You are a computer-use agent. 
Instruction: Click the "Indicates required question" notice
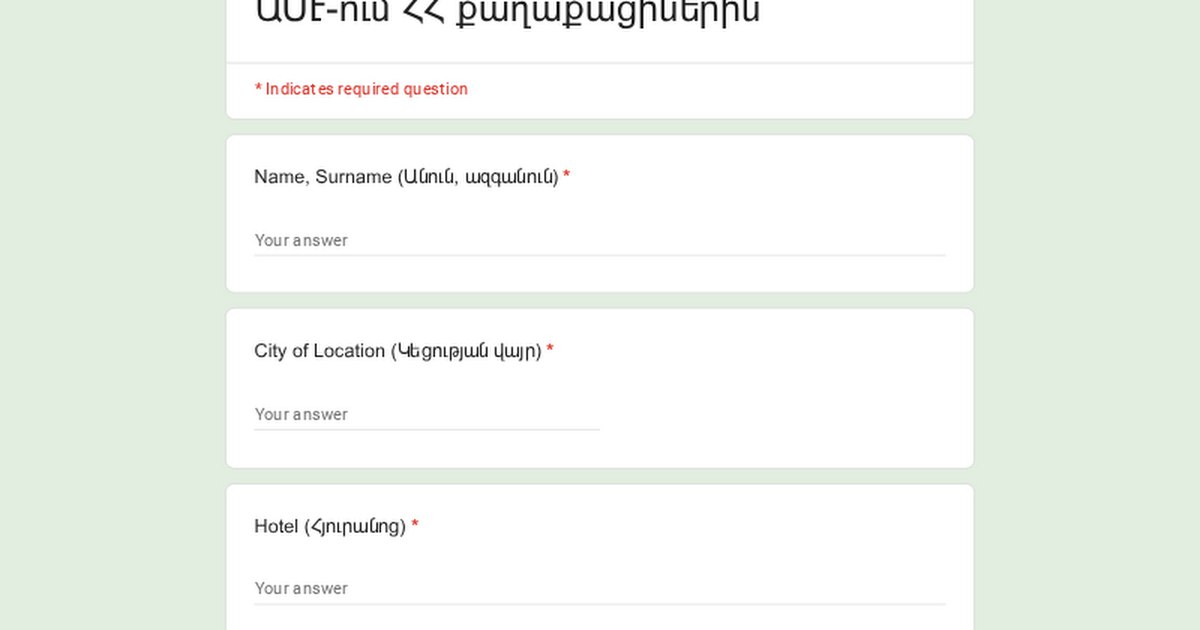coord(361,89)
